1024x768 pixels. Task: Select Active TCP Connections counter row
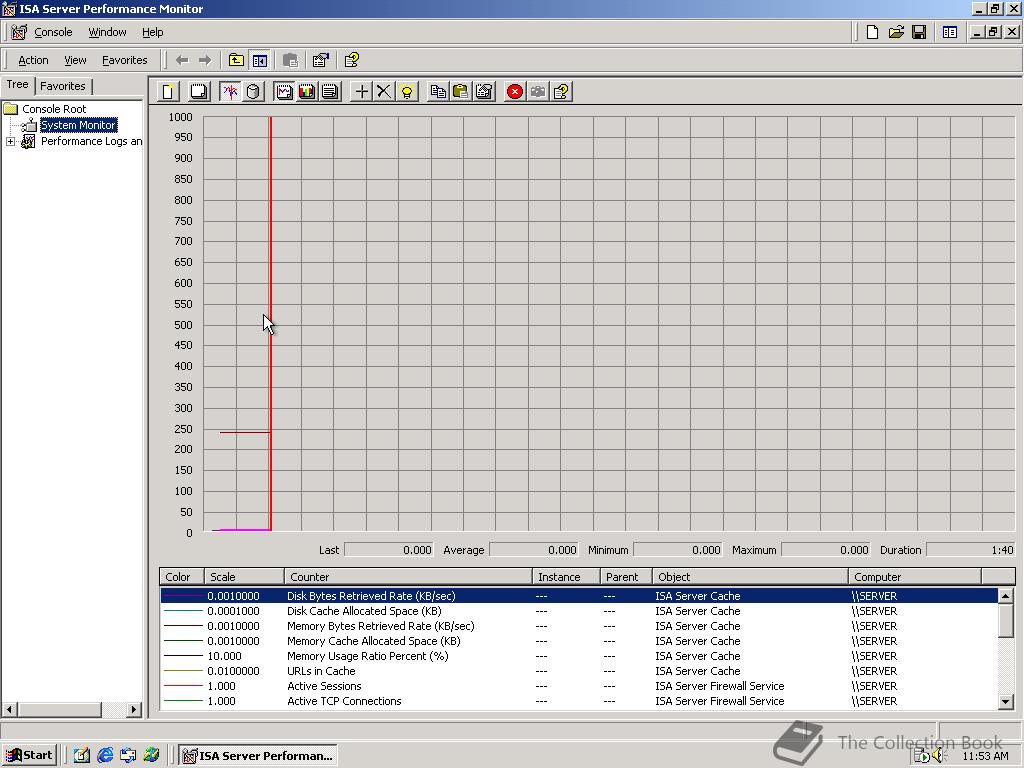[x=579, y=701]
